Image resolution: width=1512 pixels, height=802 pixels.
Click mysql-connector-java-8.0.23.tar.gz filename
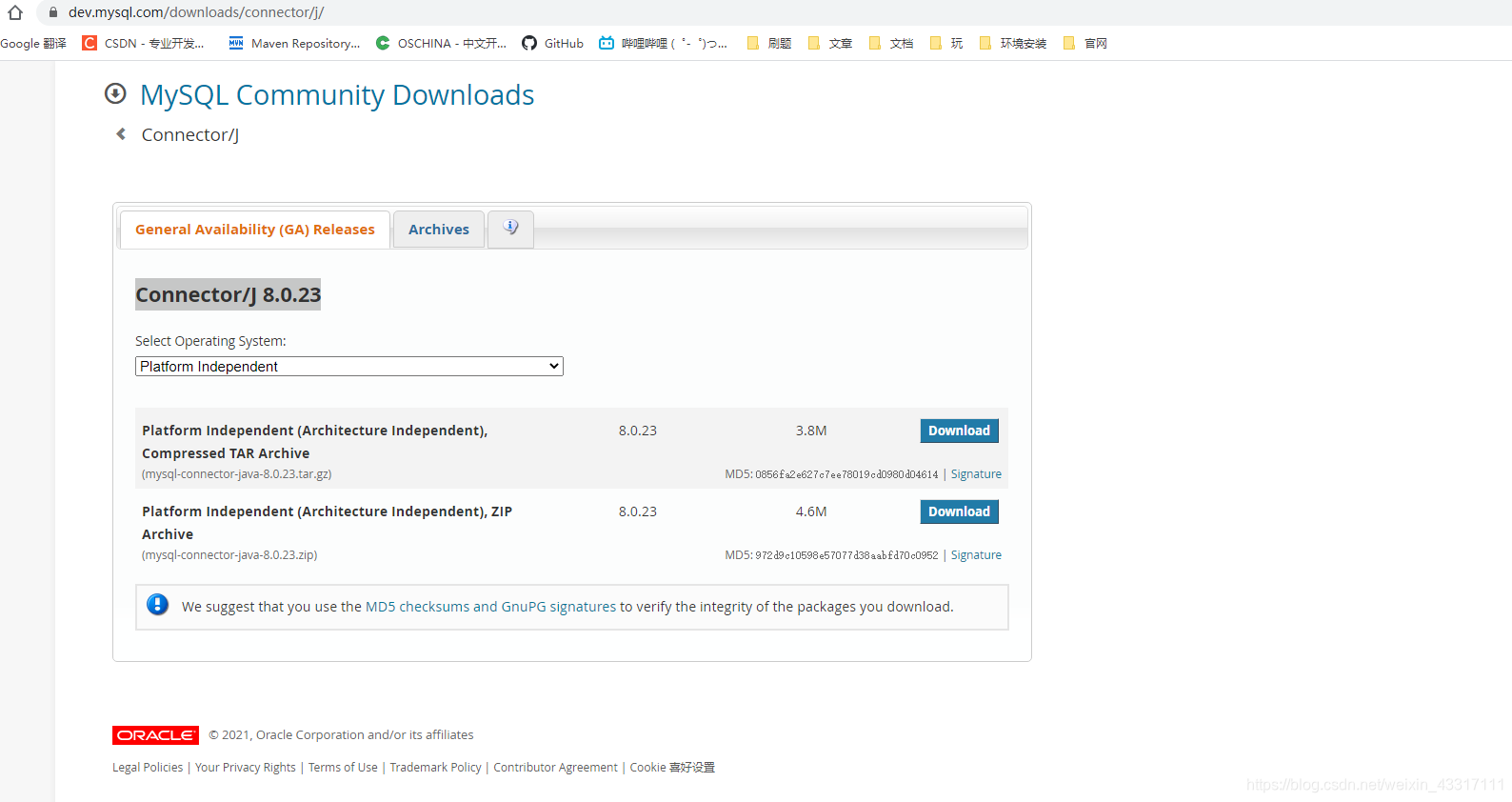tap(237, 474)
